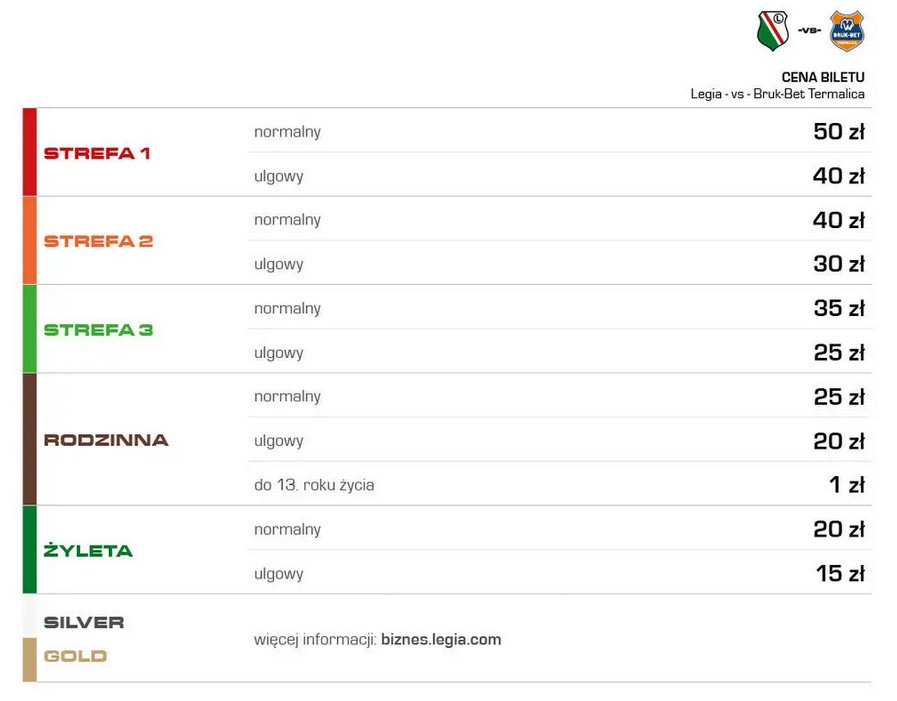Click the SILVER zone label

coord(84,623)
